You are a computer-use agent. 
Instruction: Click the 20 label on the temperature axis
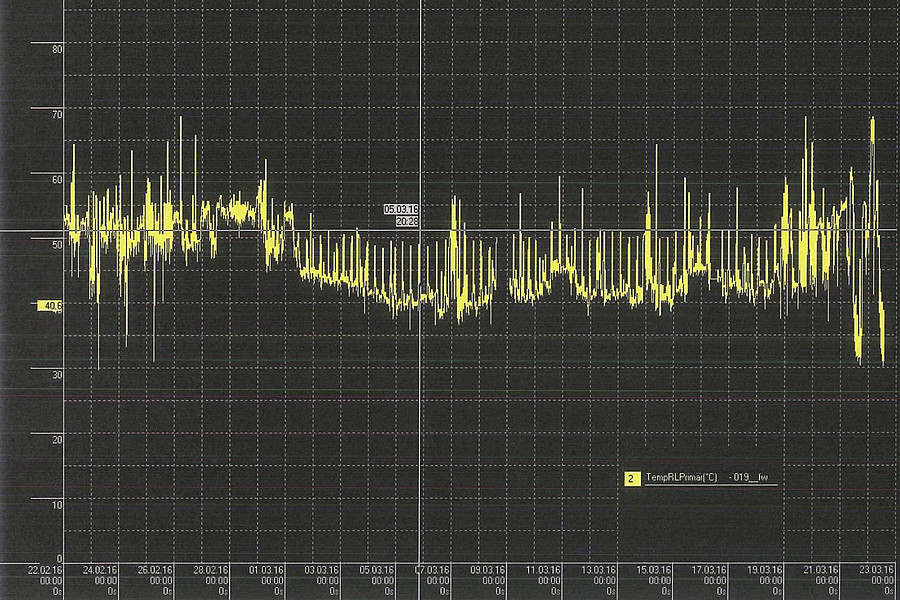[x=57, y=440]
